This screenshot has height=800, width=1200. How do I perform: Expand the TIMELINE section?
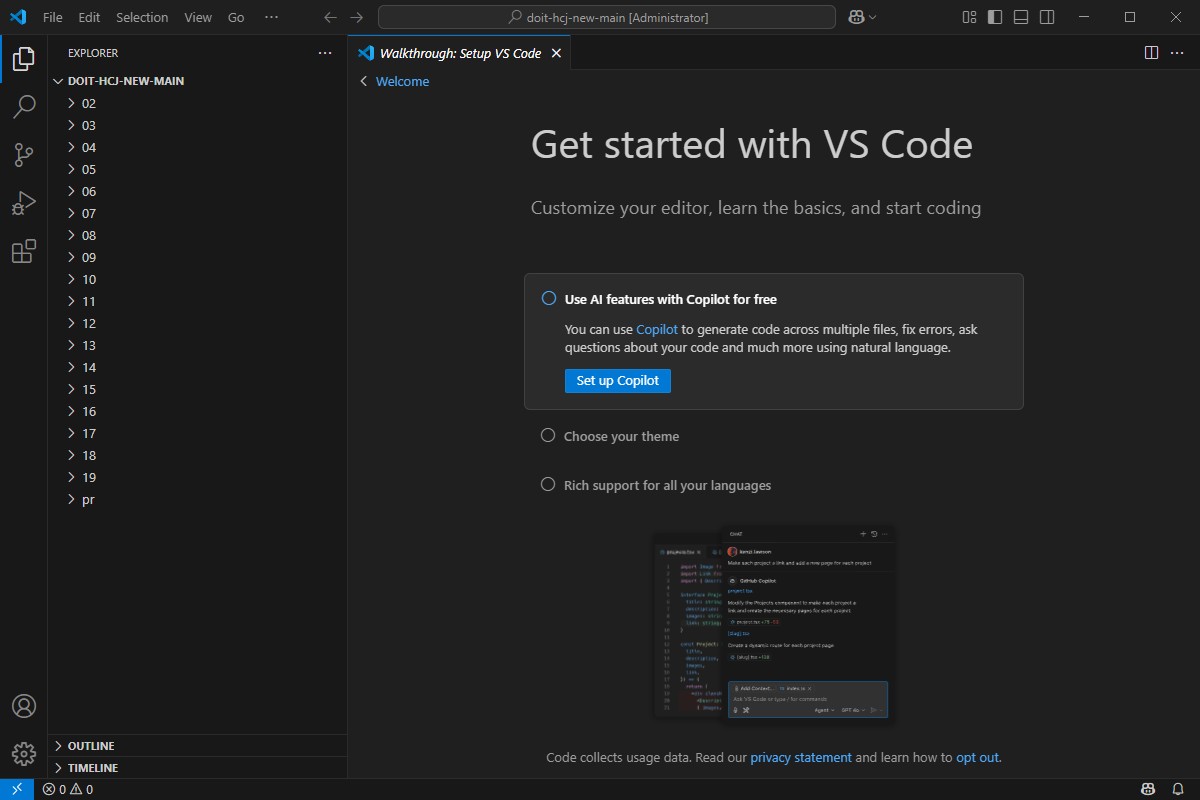tap(197, 768)
